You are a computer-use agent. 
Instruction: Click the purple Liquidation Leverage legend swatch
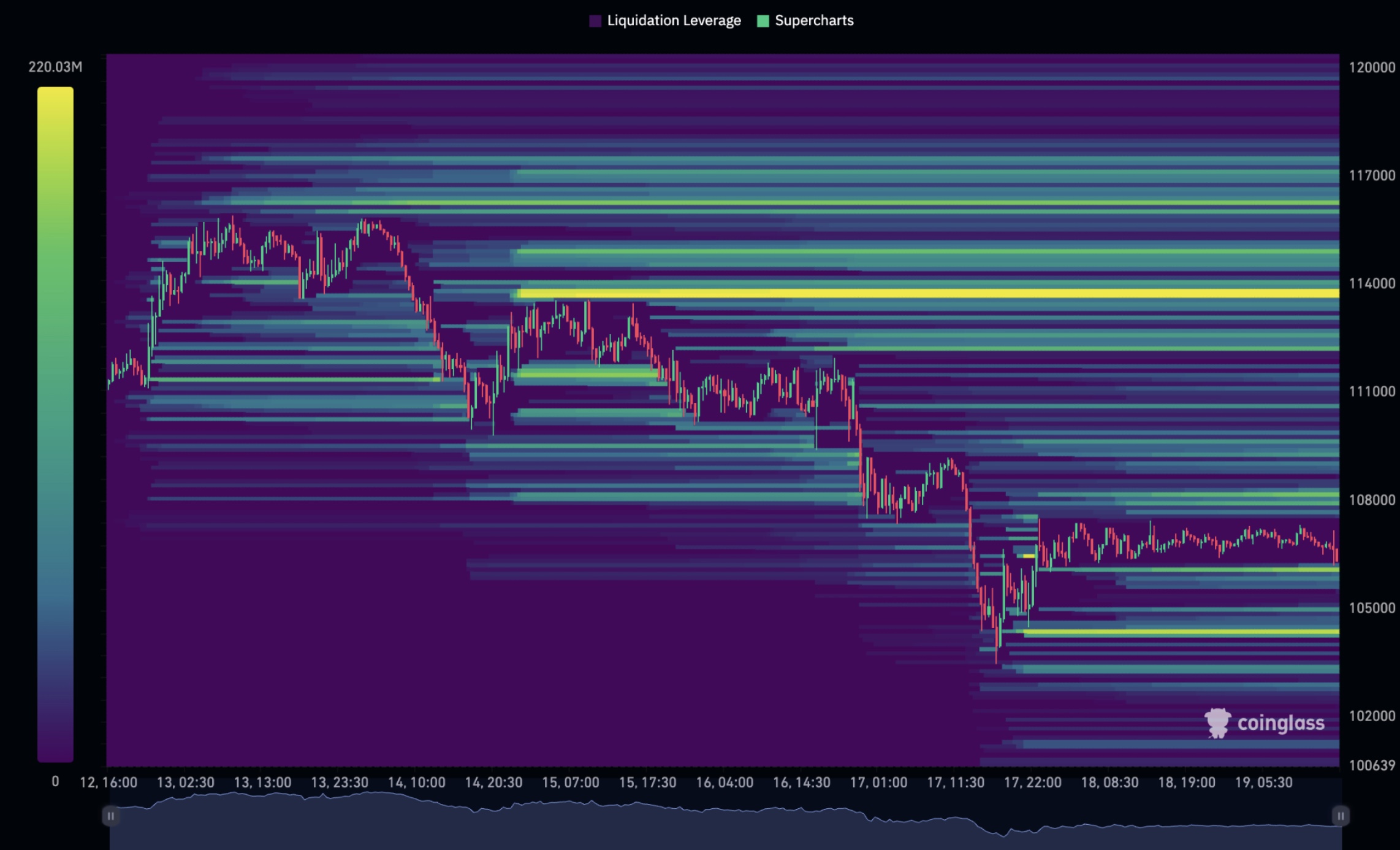595,21
